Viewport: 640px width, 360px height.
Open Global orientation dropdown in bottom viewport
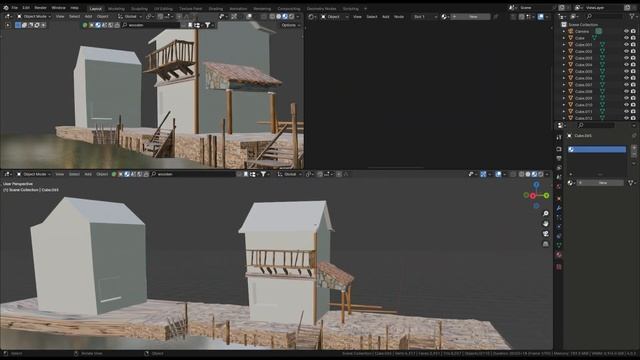pos(289,174)
